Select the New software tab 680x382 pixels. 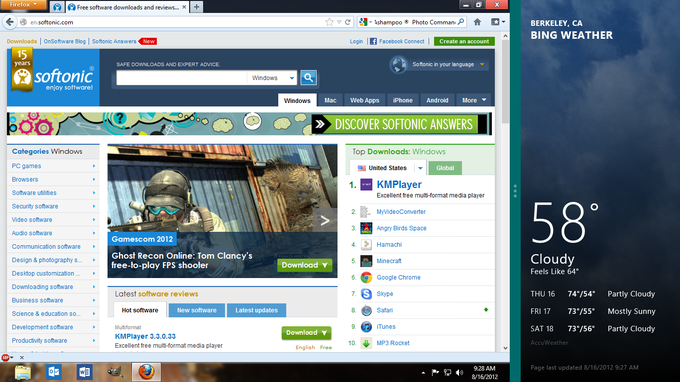(196, 310)
